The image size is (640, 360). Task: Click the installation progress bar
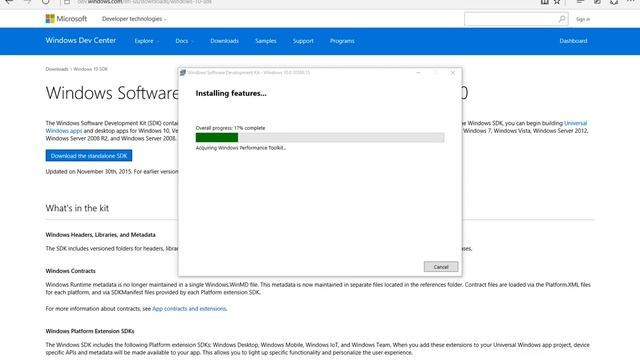pos(320,138)
